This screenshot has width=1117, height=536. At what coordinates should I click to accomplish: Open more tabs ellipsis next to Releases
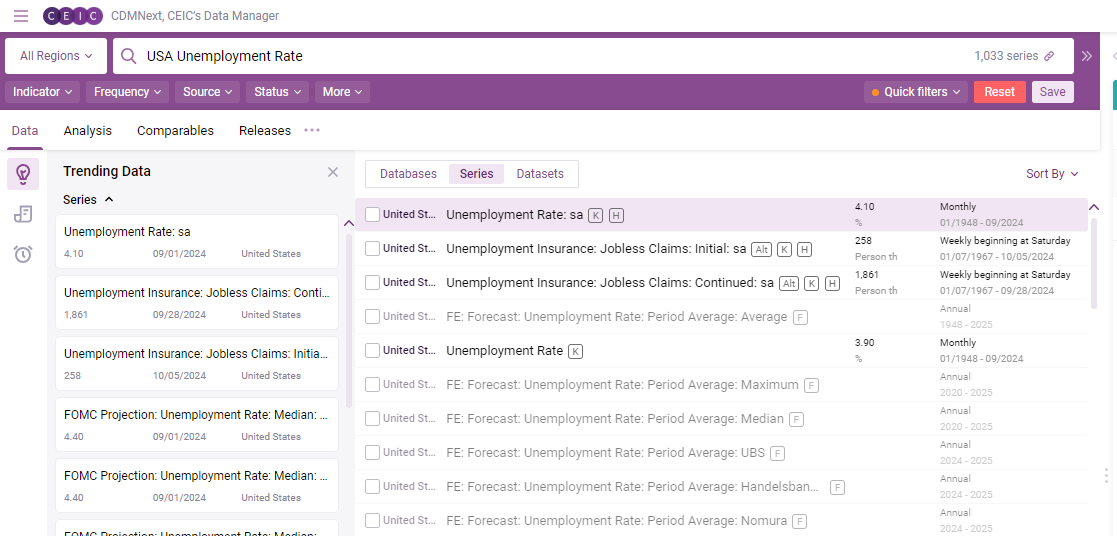point(312,130)
